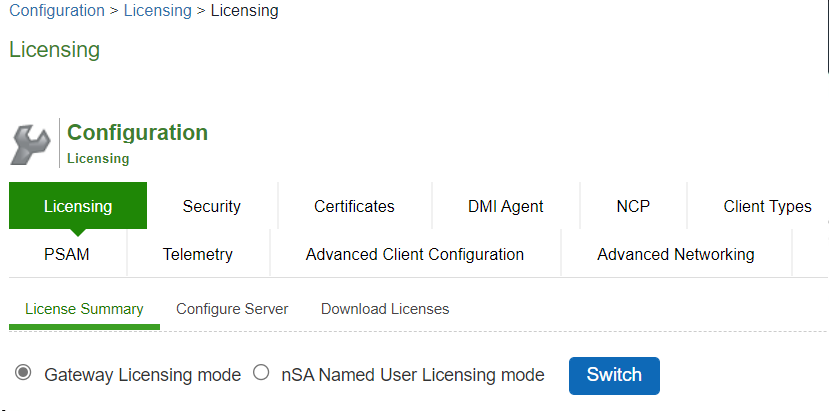This screenshot has width=829, height=411.
Task: Open the Client Types tab
Action: [767, 206]
